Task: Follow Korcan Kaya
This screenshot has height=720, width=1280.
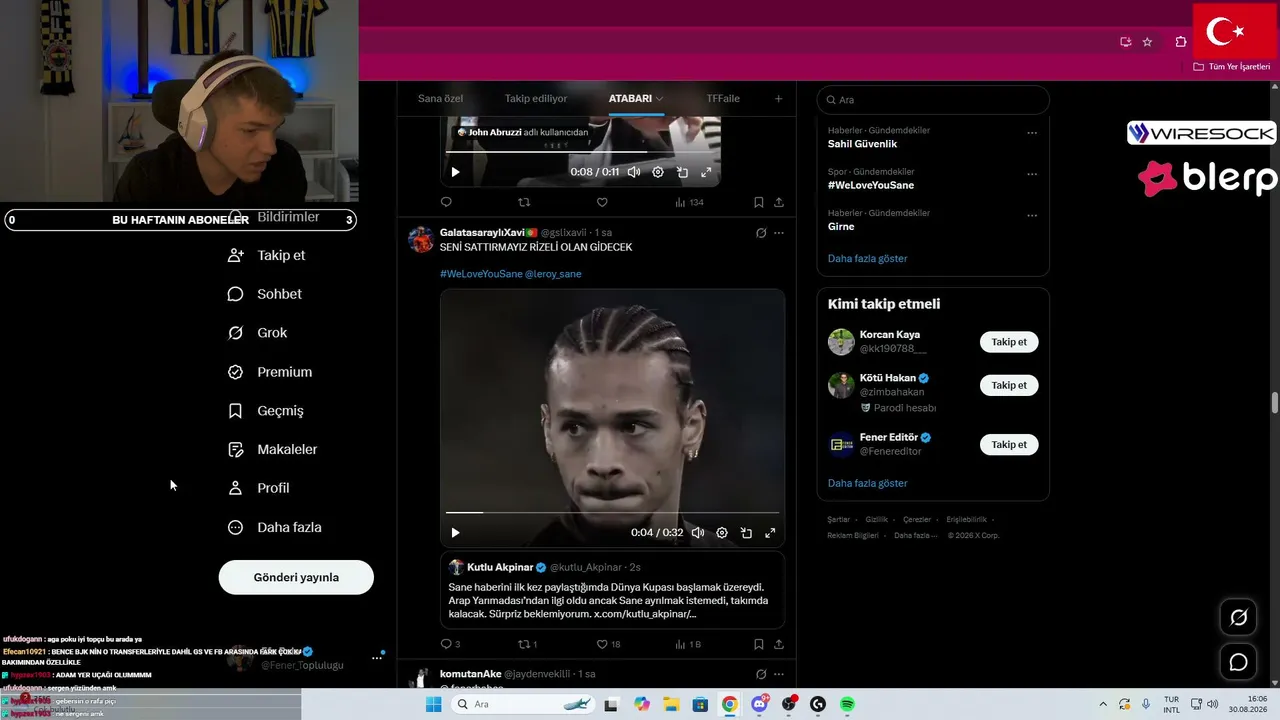Action: point(1009,342)
